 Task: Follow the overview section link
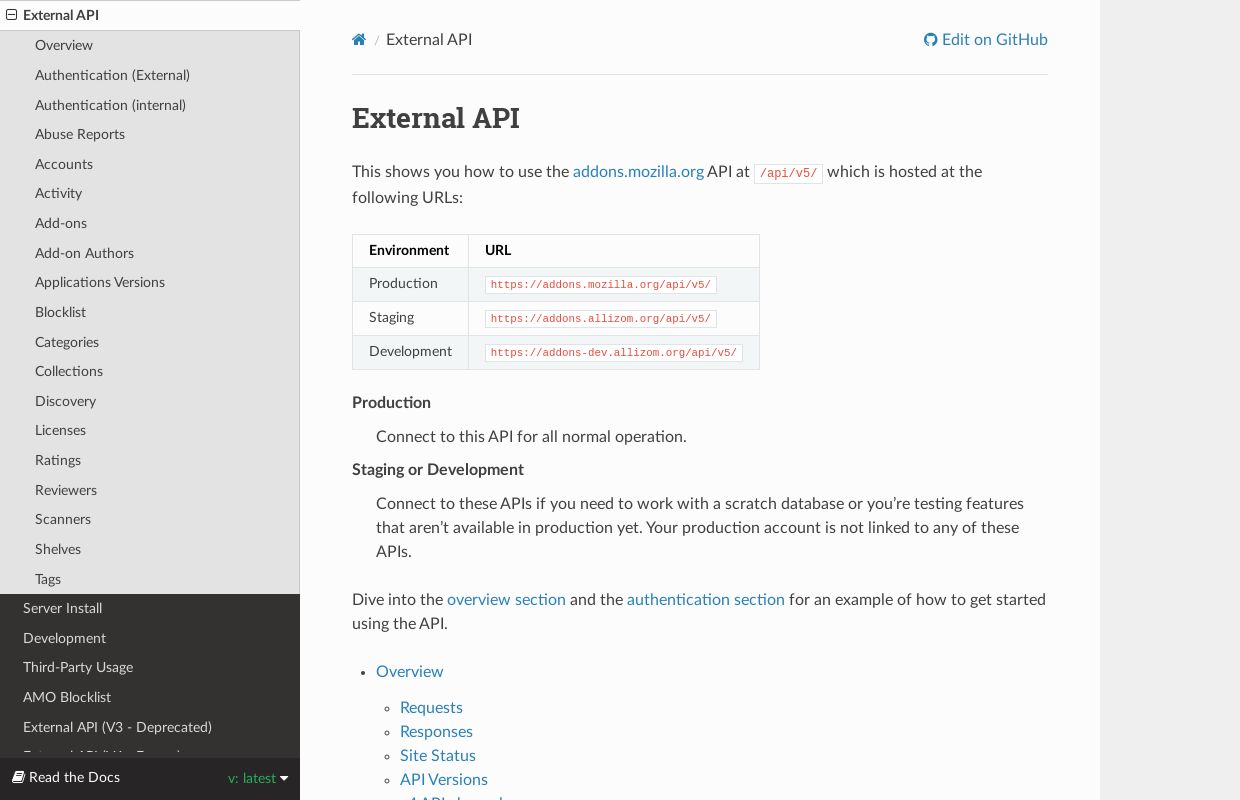(506, 599)
